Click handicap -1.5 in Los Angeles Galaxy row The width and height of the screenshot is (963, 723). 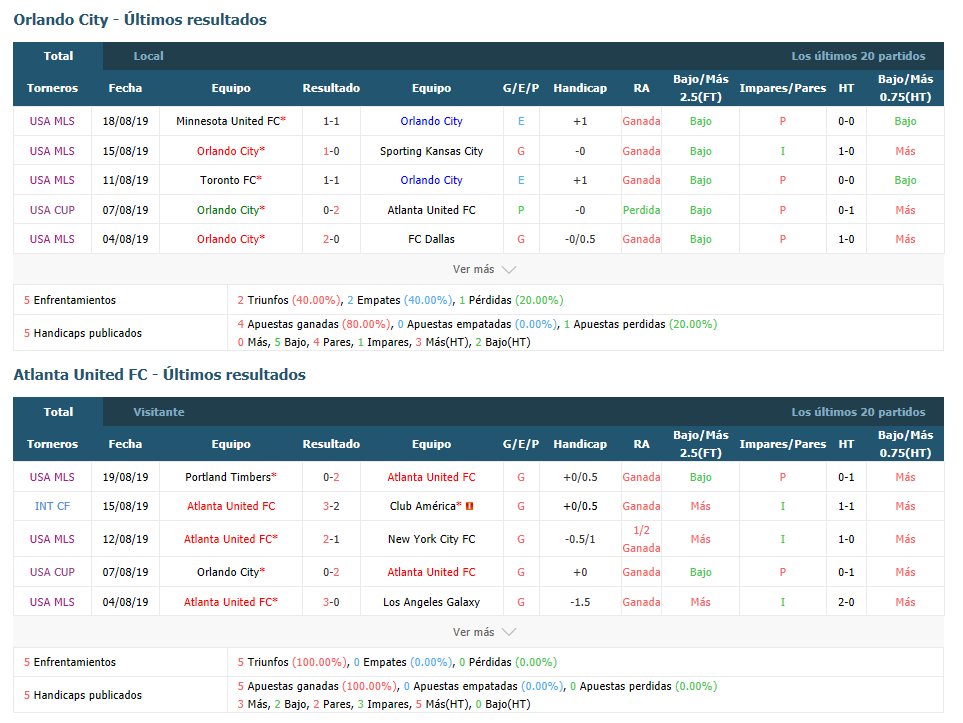(580, 602)
